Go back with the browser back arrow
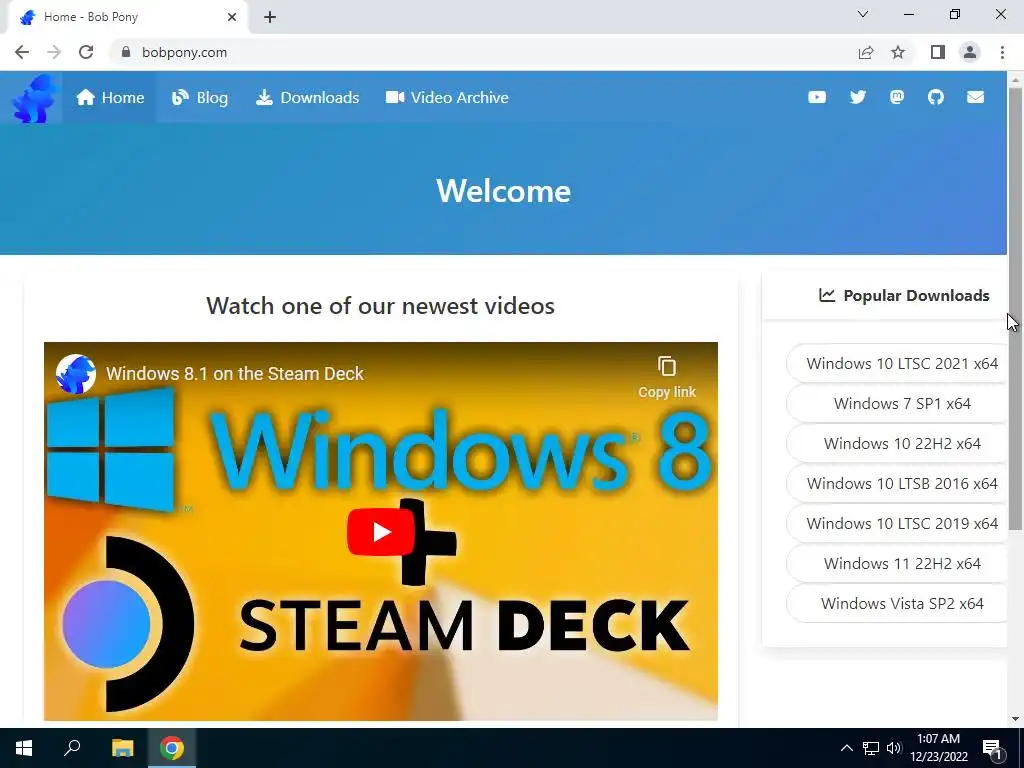This screenshot has width=1024, height=768. coord(22,52)
